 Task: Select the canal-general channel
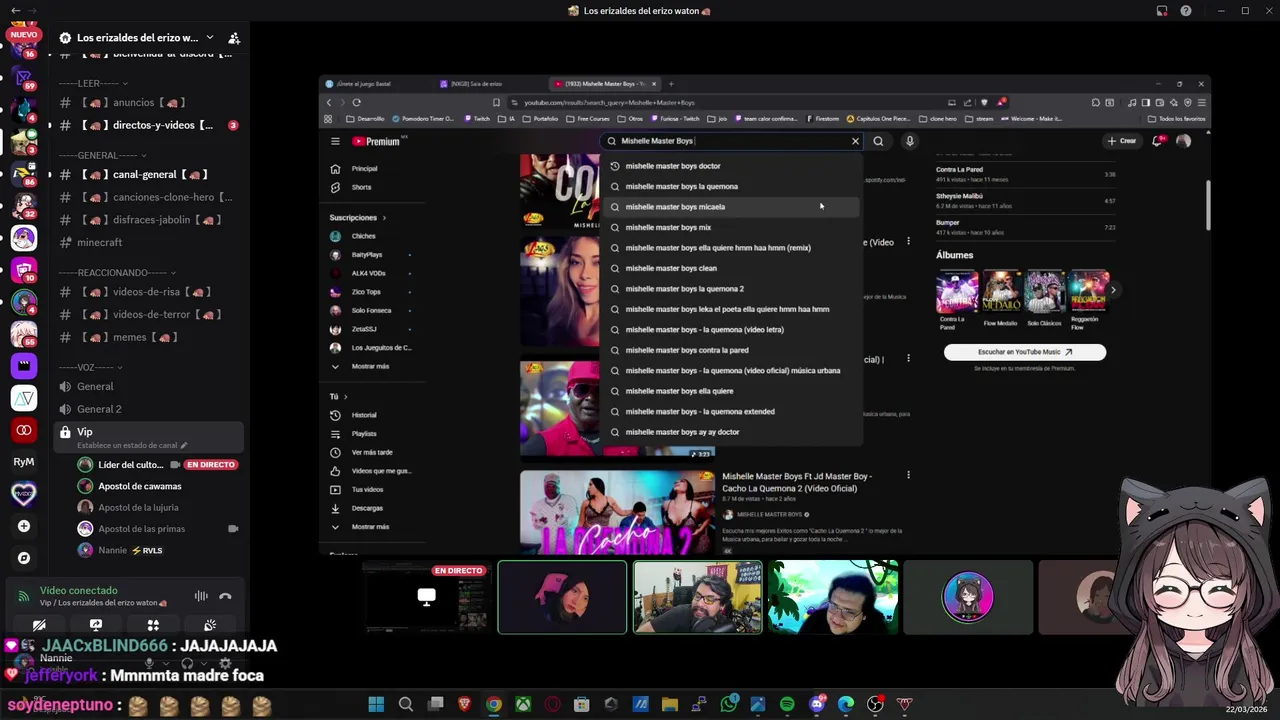147,174
